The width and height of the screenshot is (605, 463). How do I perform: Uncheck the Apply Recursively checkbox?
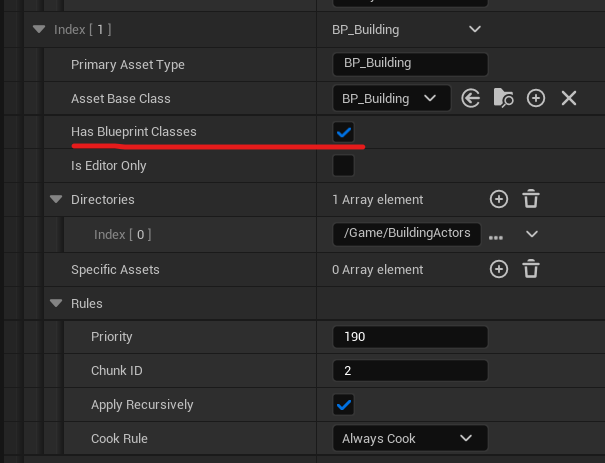(343, 405)
